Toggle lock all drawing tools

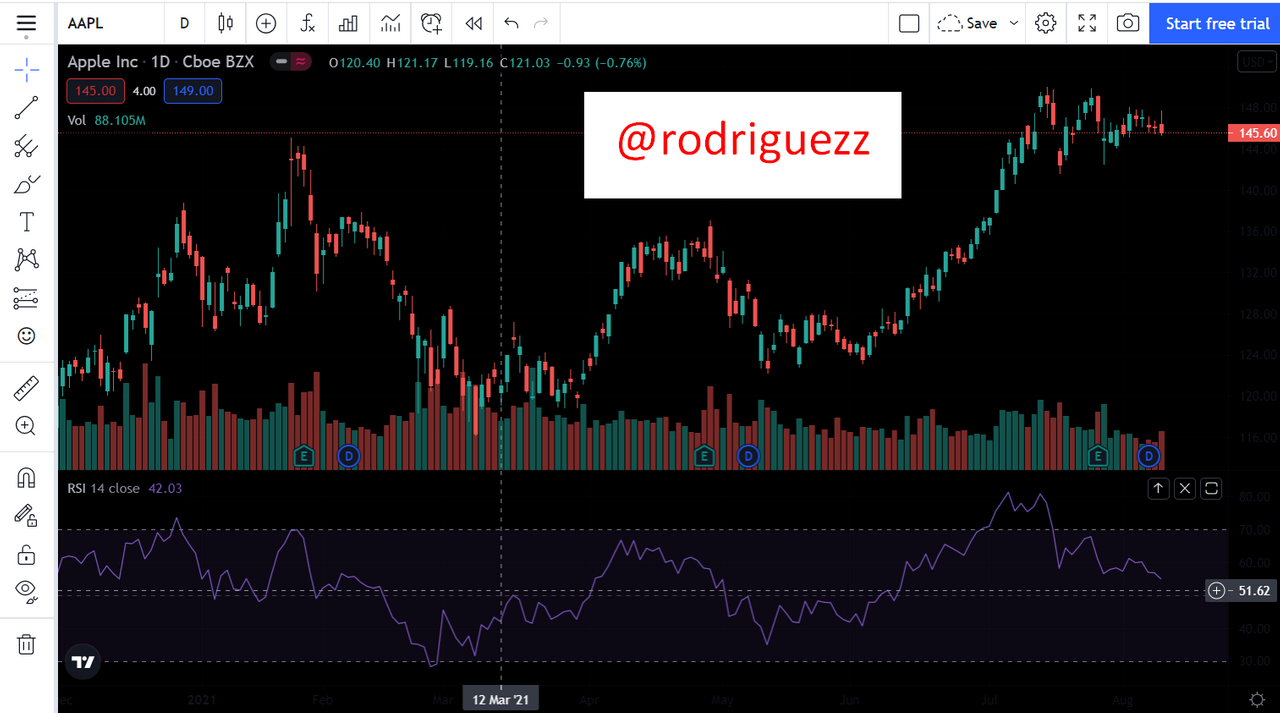tap(27, 554)
